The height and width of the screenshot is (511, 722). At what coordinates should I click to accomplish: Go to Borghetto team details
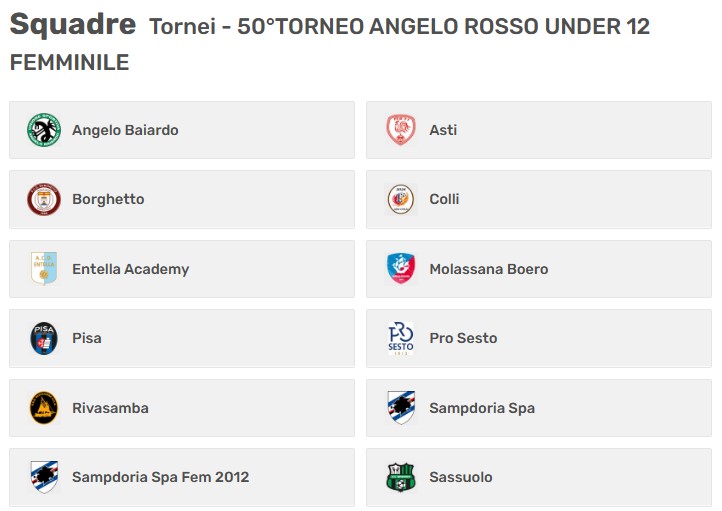[x=108, y=199]
